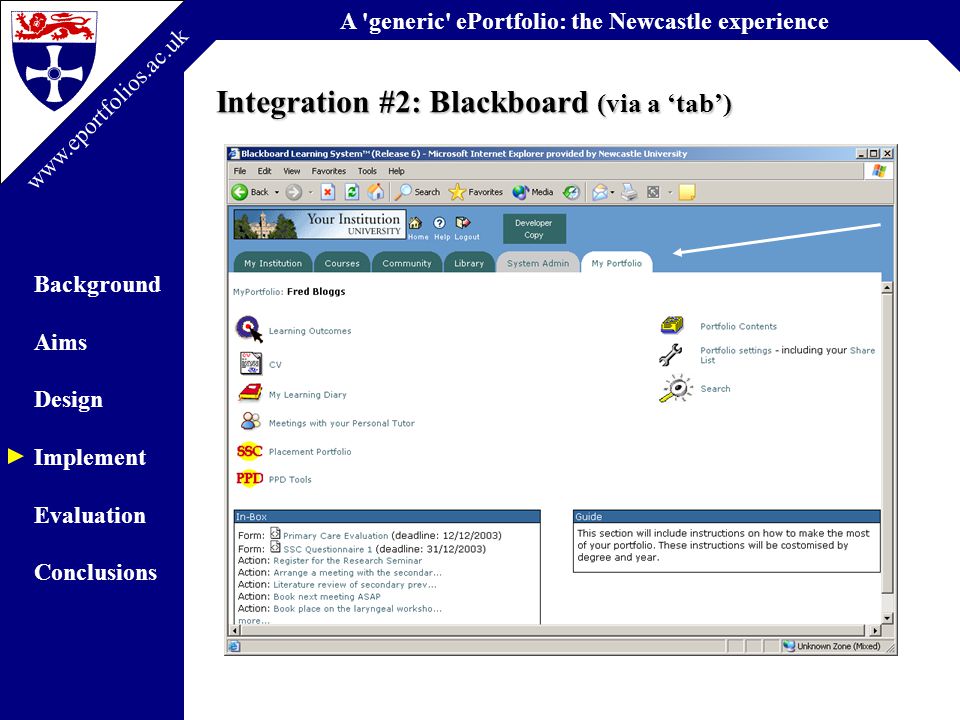Switch to the Community tab

tap(407, 263)
